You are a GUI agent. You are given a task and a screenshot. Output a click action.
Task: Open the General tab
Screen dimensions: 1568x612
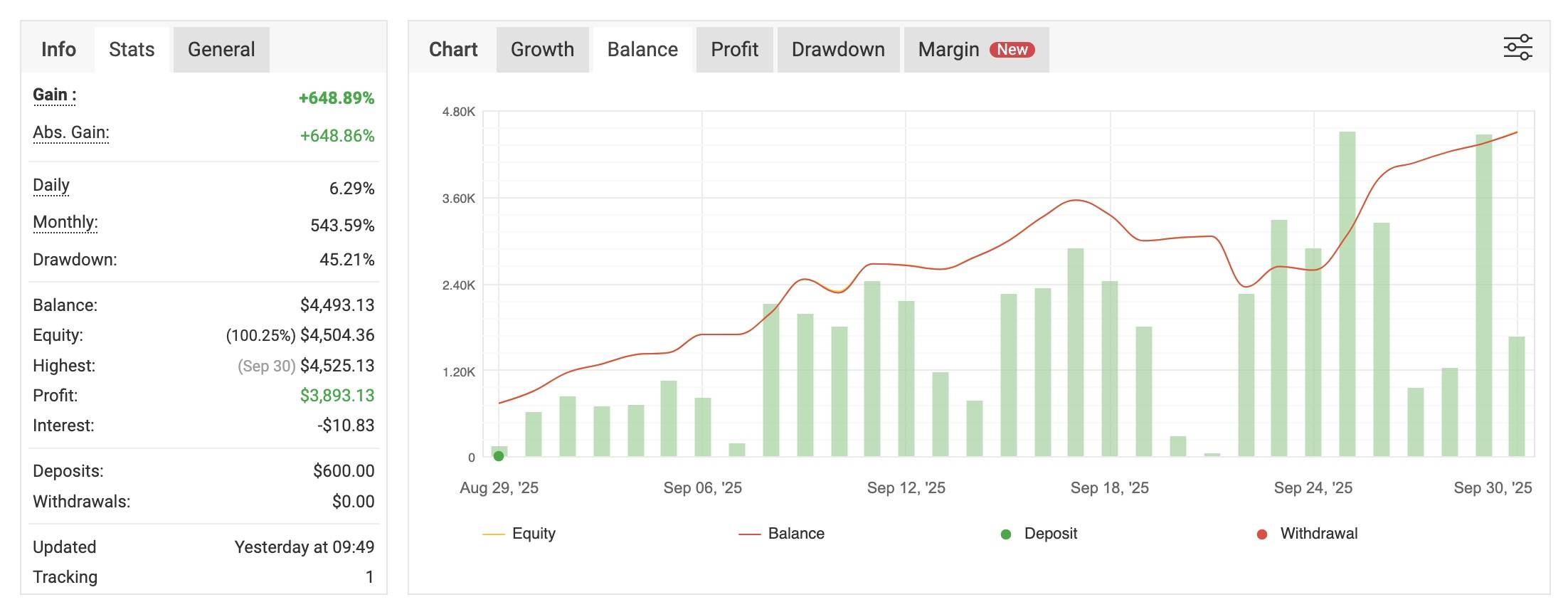pos(221,50)
